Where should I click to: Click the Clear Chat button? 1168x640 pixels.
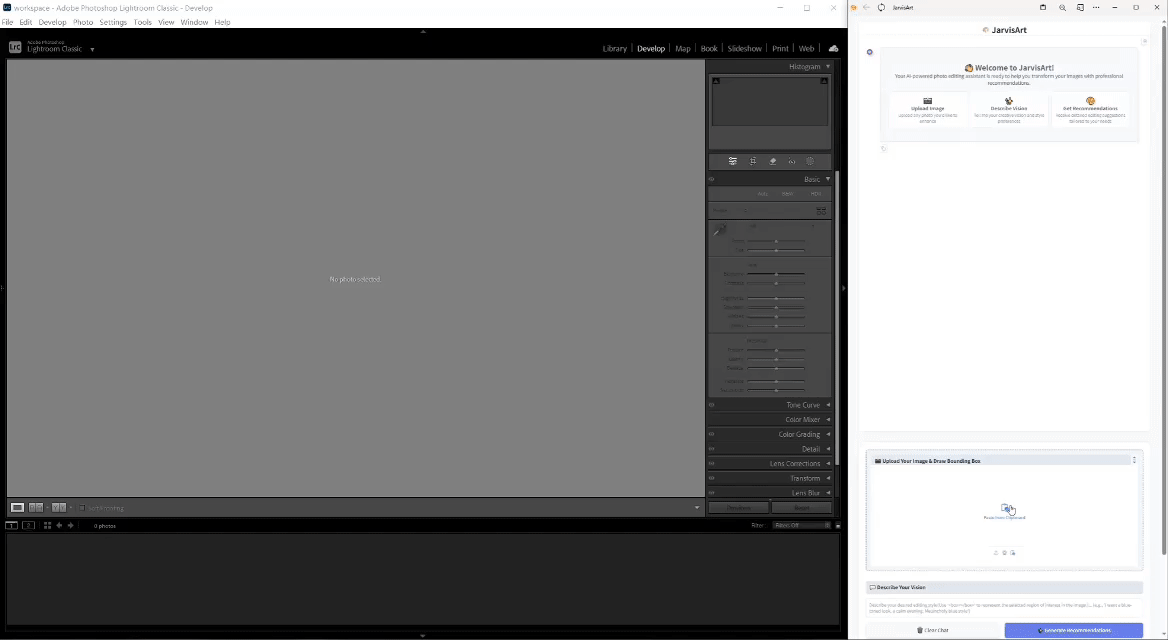935,630
